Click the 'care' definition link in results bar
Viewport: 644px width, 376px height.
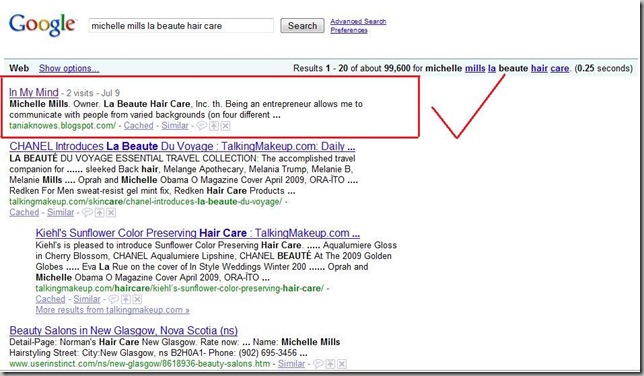point(560,68)
